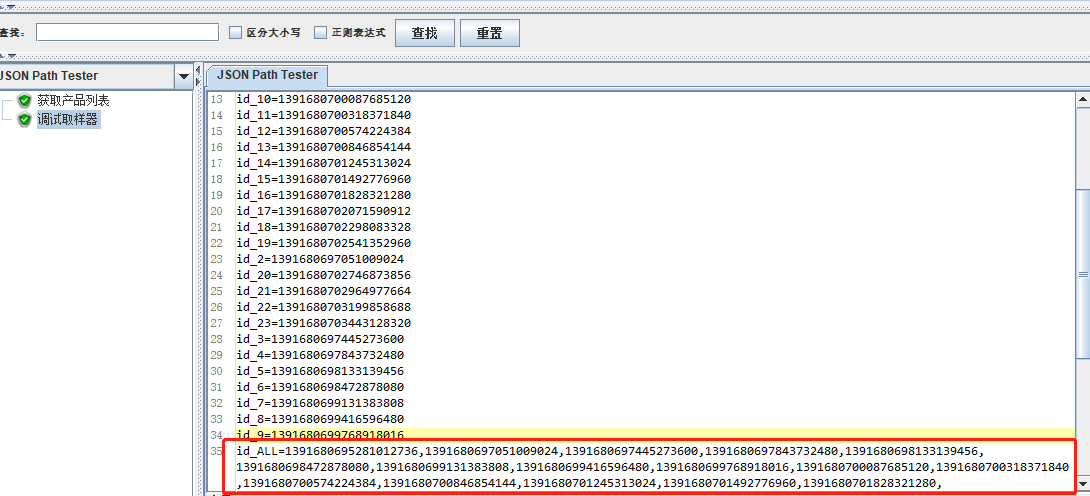Click line id_2=1391680697051009024
1090x496 pixels.
[320, 259]
